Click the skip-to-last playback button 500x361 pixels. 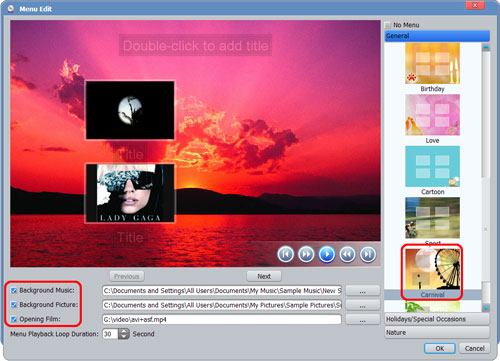coord(368,254)
